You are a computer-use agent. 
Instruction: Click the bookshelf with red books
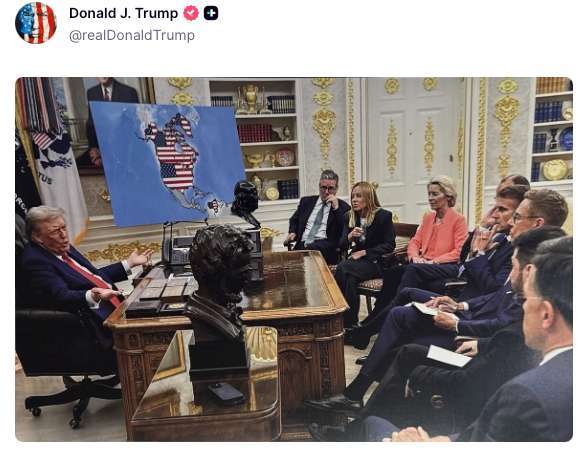268,139
